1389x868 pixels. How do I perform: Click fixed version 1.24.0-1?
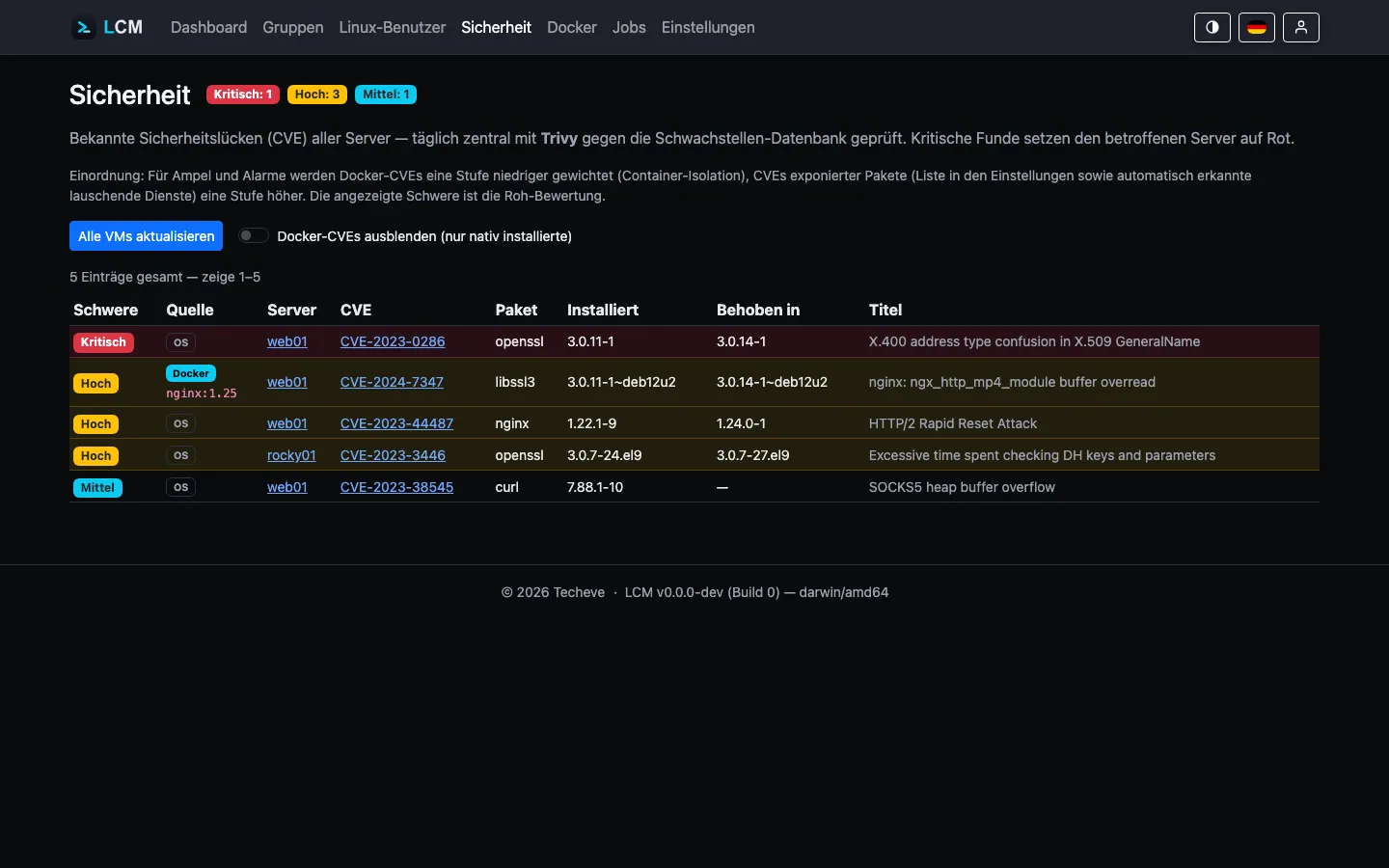tap(741, 423)
